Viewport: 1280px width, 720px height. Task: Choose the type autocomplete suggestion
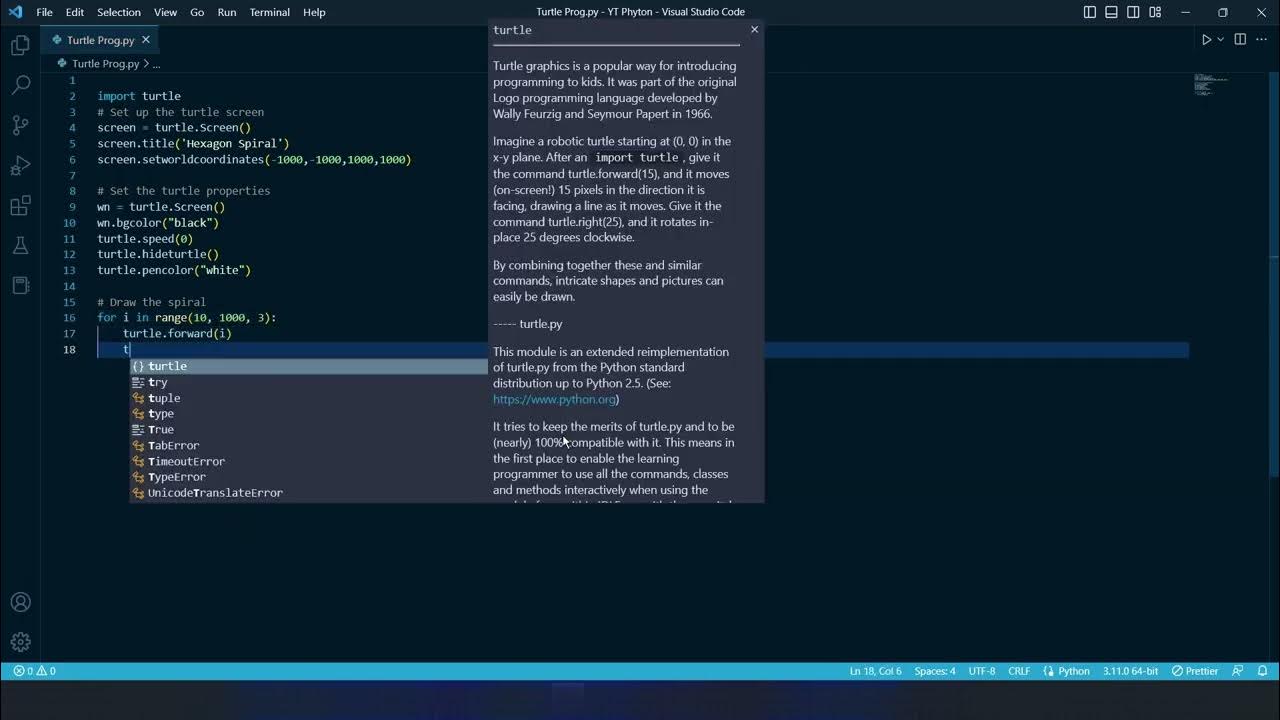coord(309,414)
